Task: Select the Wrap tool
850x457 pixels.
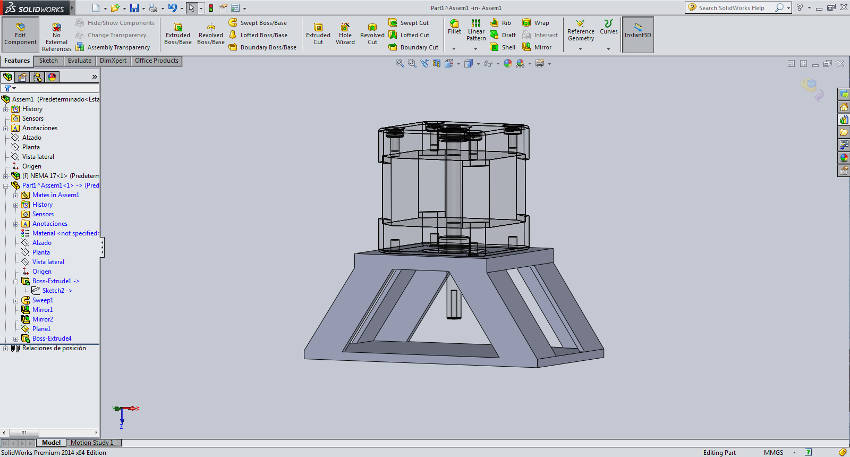Action: coord(536,23)
